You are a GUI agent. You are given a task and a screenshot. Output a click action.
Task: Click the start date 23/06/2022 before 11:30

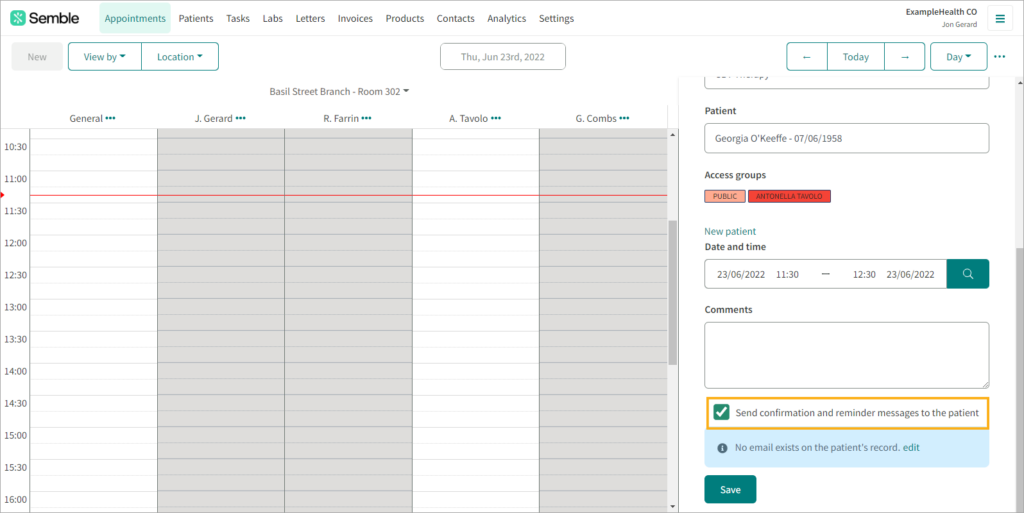[x=741, y=275]
